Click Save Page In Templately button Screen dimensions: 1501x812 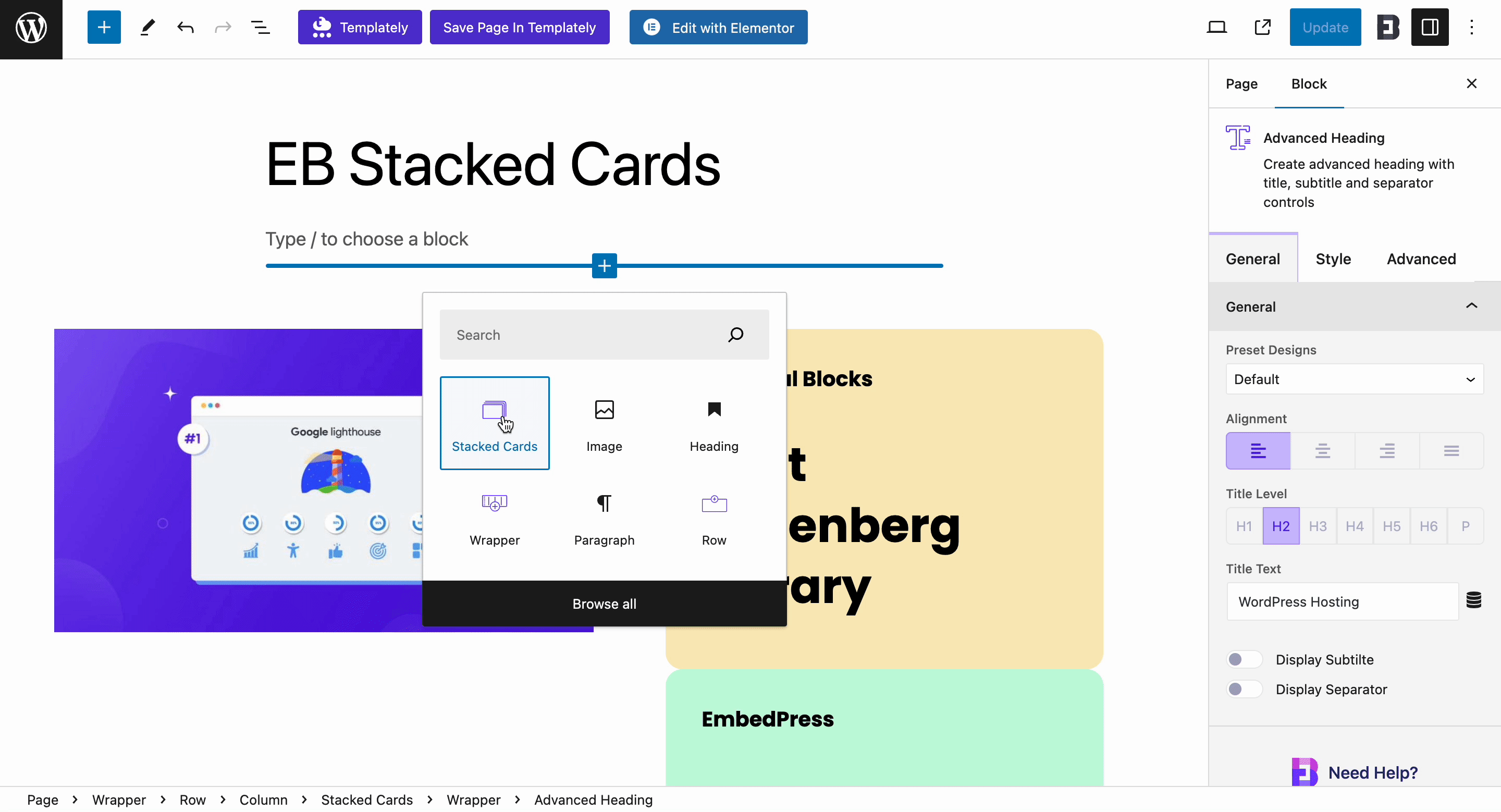[x=519, y=27]
